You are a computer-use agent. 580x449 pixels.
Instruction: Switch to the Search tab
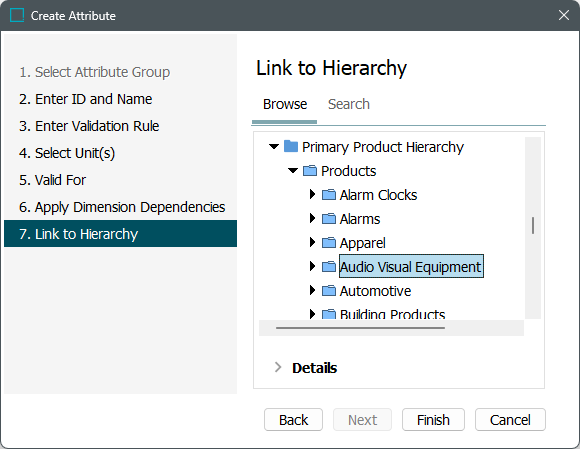click(348, 104)
